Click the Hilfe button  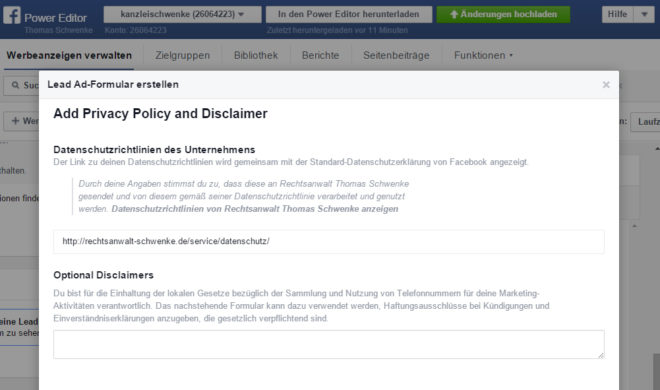point(617,14)
